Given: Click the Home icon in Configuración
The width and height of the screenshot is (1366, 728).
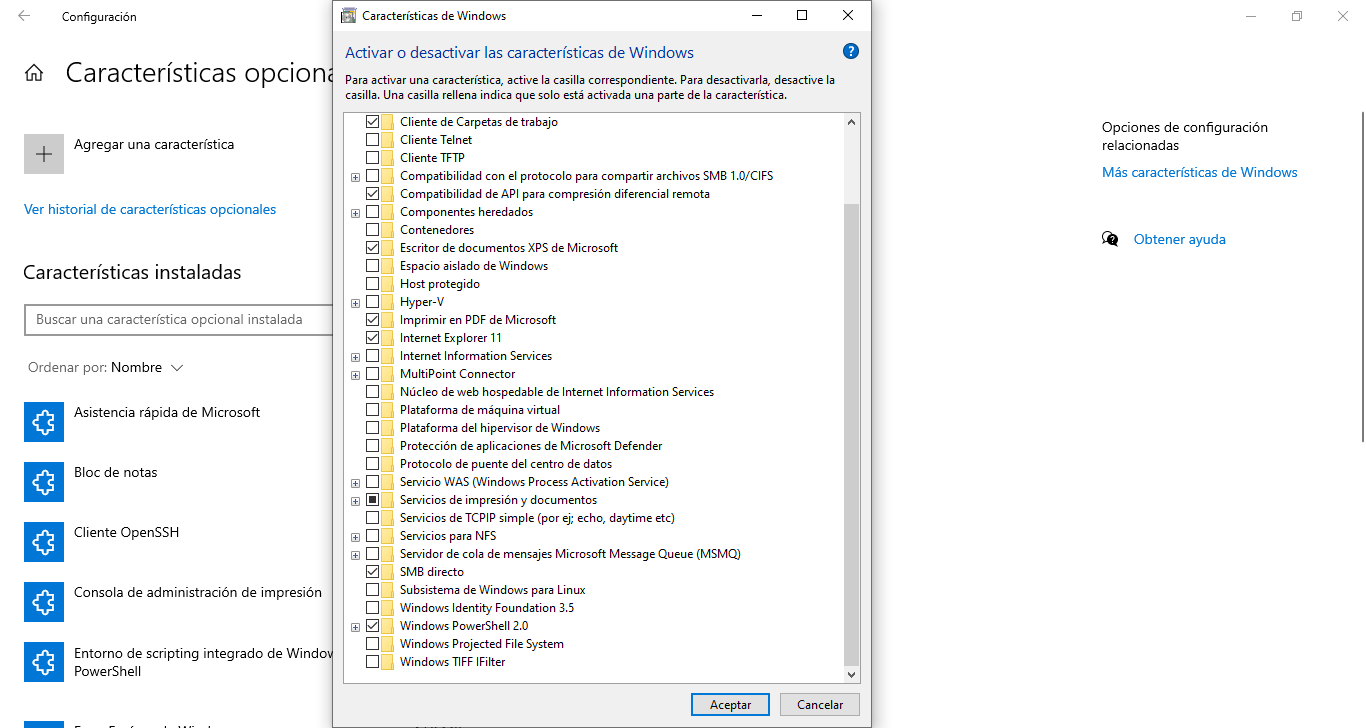Looking at the screenshot, I should [34, 73].
